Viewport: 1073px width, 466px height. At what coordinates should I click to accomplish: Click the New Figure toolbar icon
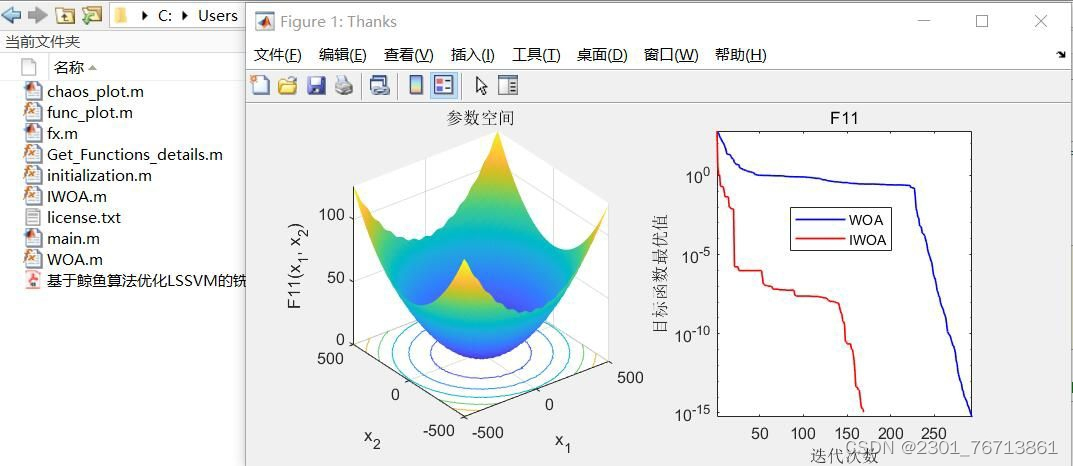pyautogui.click(x=261, y=85)
